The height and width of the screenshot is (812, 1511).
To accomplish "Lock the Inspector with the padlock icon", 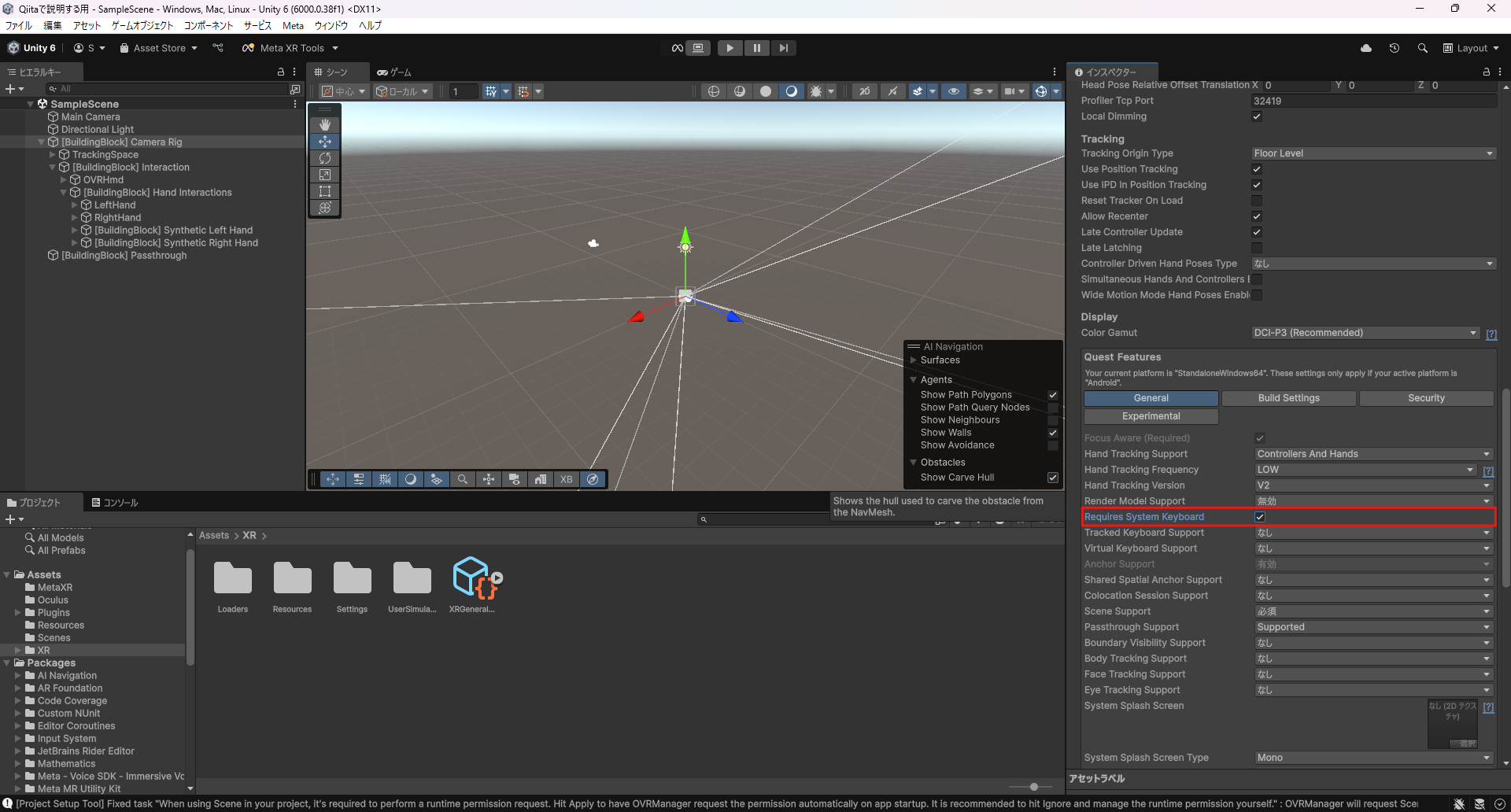I will point(1487,72).
